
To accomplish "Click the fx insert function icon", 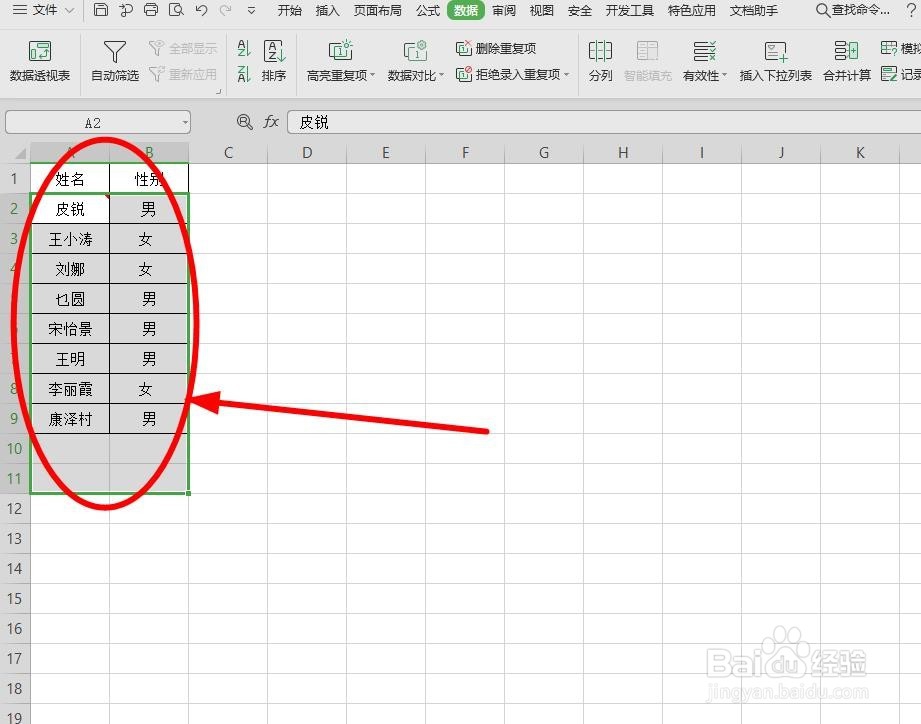I will [271, 122].
